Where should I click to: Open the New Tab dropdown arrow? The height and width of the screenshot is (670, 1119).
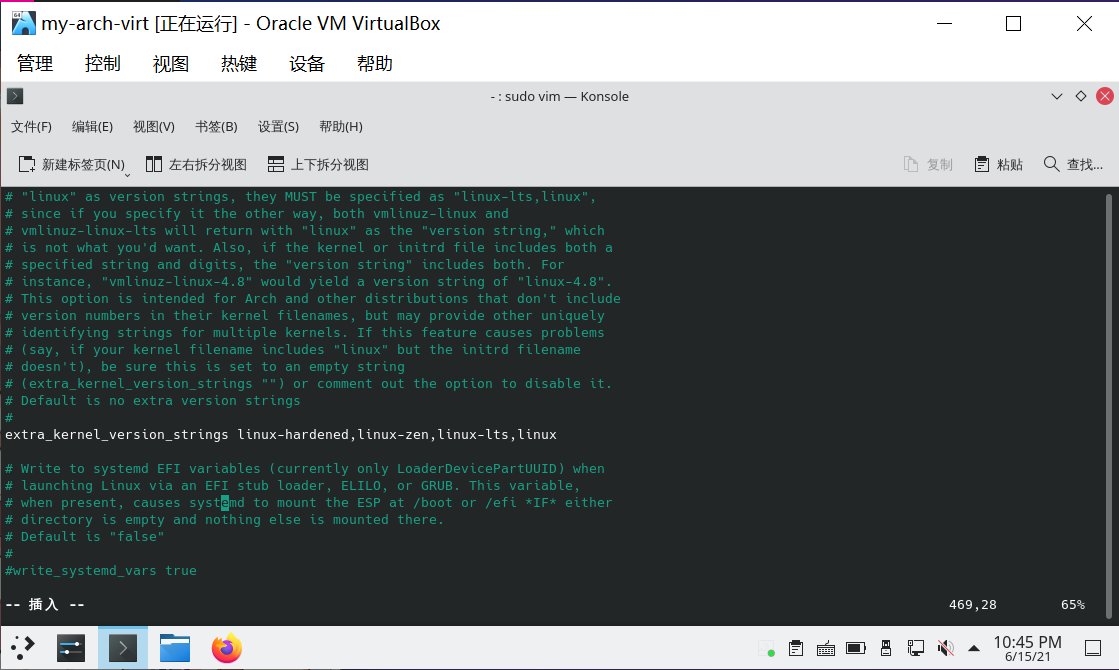pyautogui.click(x=128, y=174)
